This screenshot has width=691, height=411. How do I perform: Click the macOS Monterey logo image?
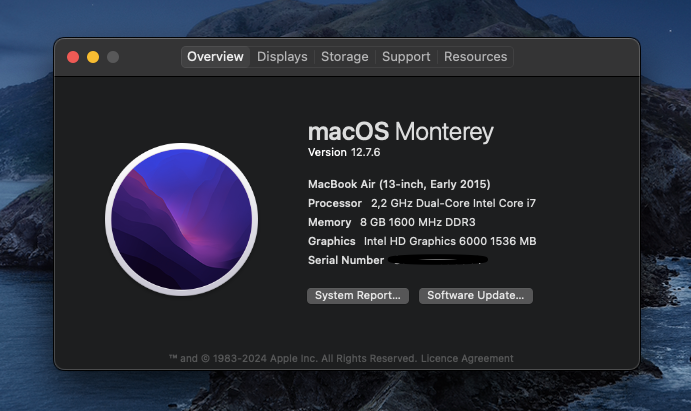[x=182, y=219]
